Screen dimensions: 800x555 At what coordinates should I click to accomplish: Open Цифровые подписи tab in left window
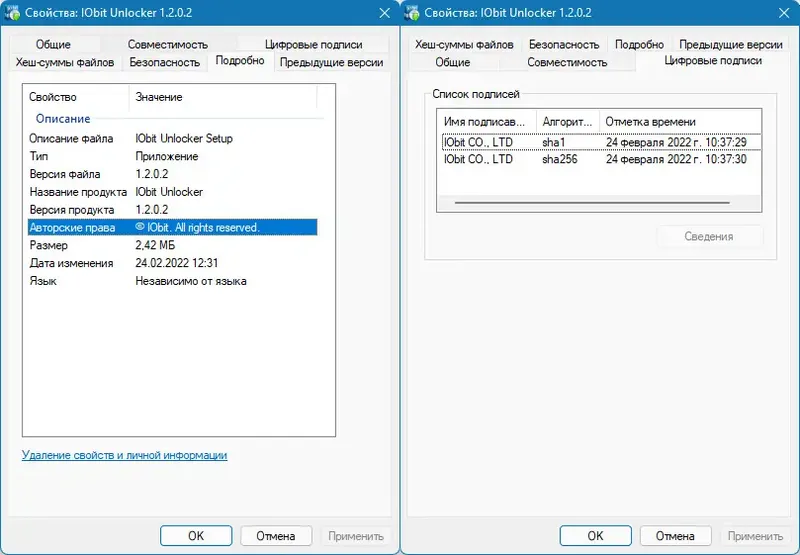pos(313,44)
